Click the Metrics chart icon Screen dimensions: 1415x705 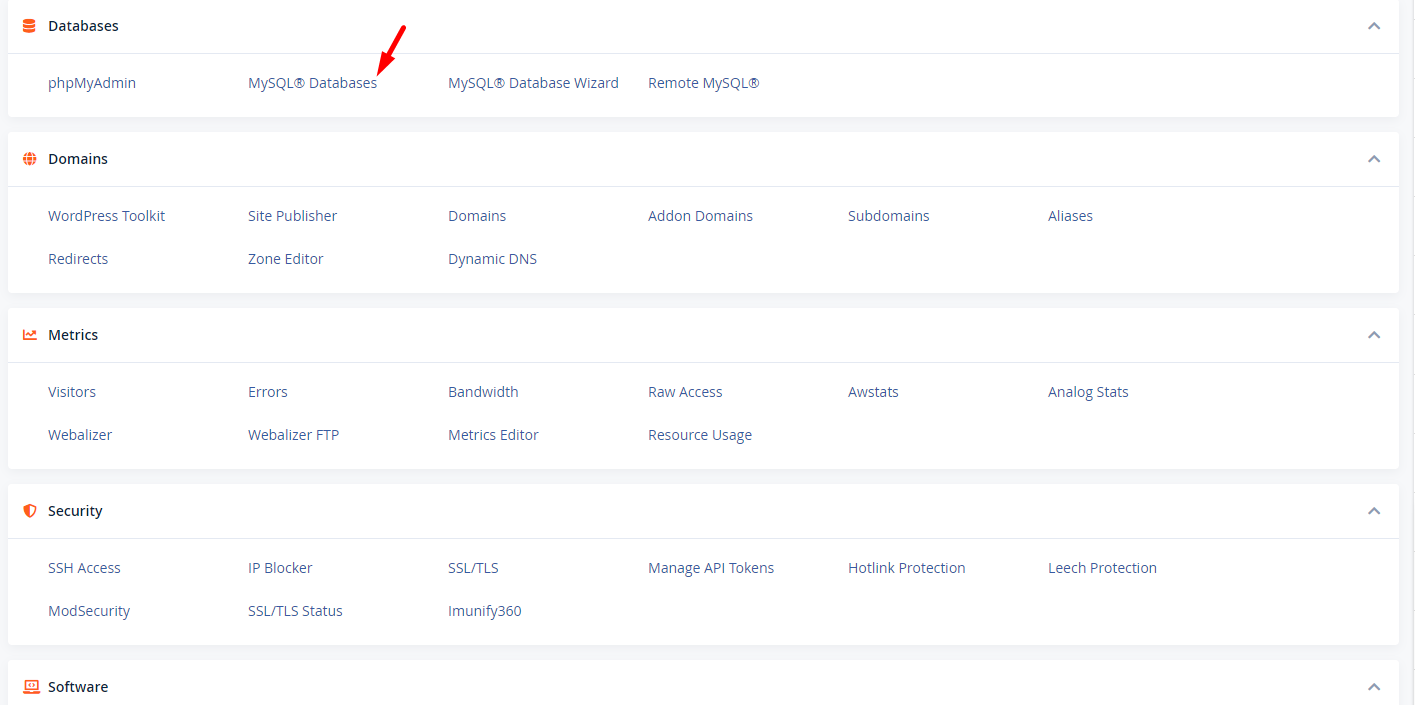tap(30, 335)
